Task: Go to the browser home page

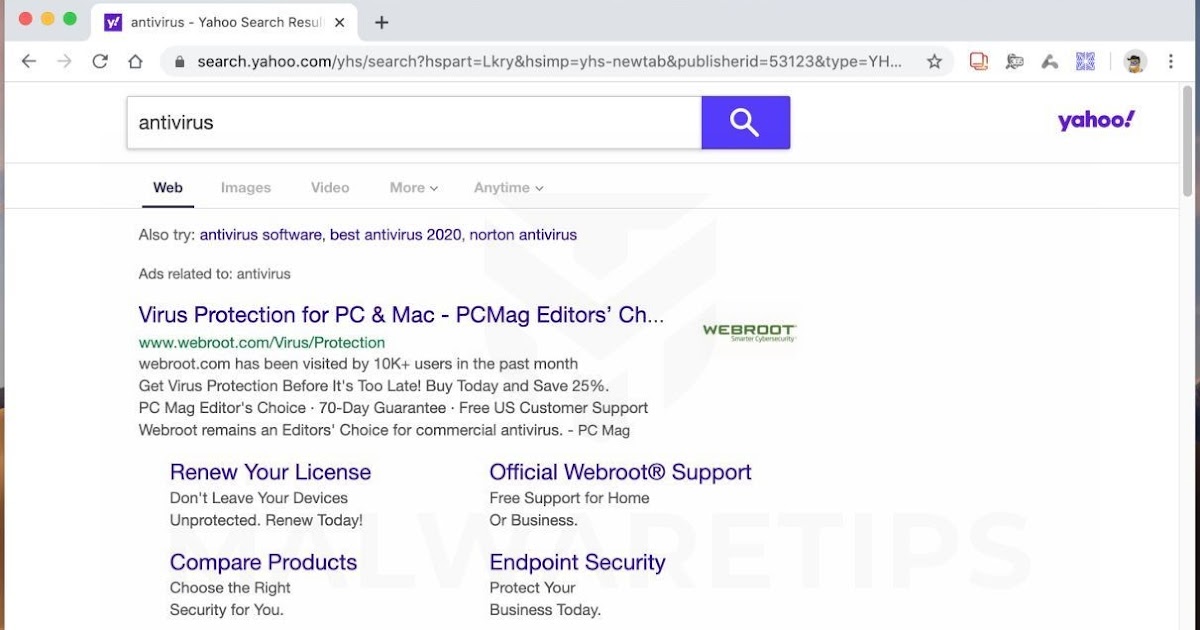Action: (x=136, y=62)
